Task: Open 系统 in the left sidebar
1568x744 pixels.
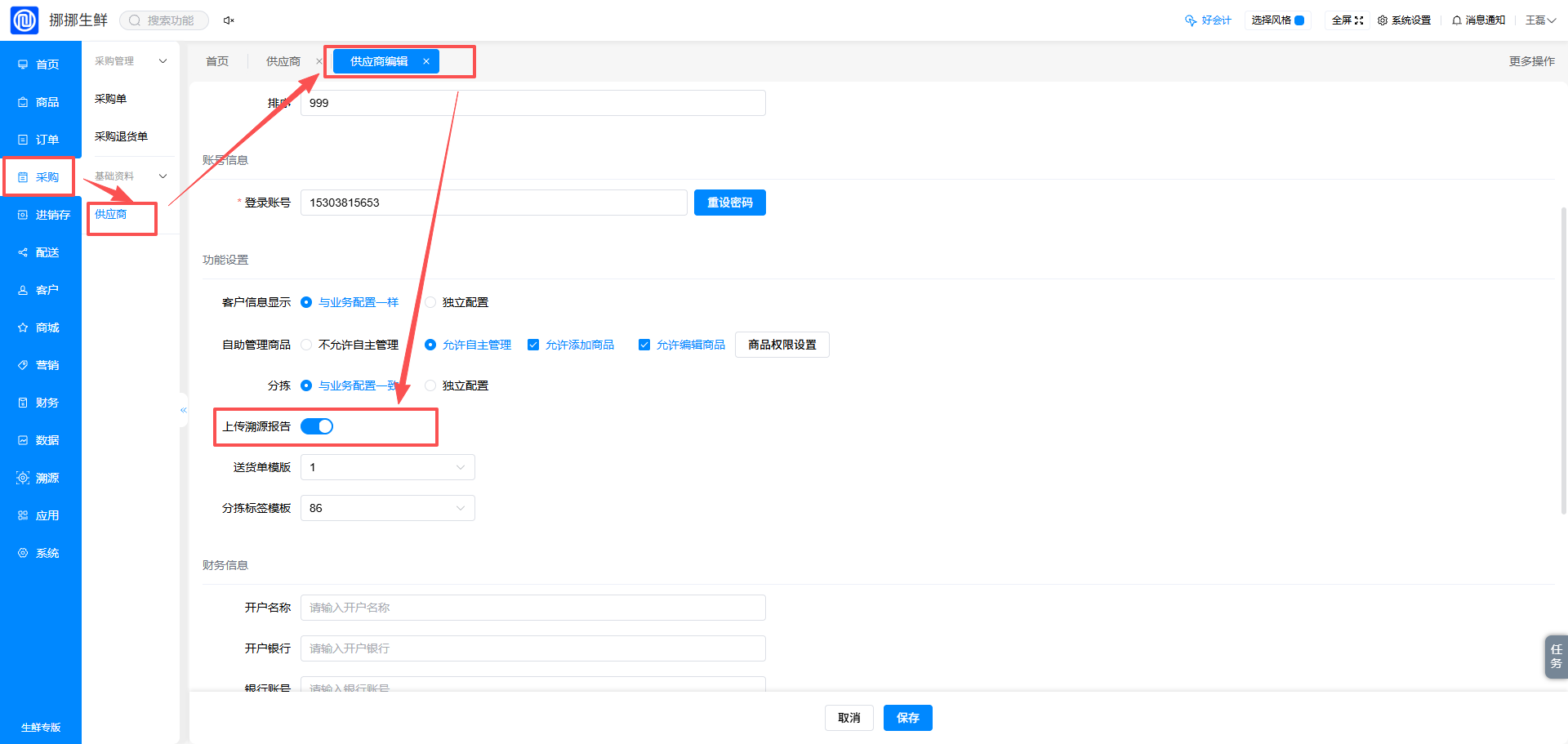Action: point(39,553)
